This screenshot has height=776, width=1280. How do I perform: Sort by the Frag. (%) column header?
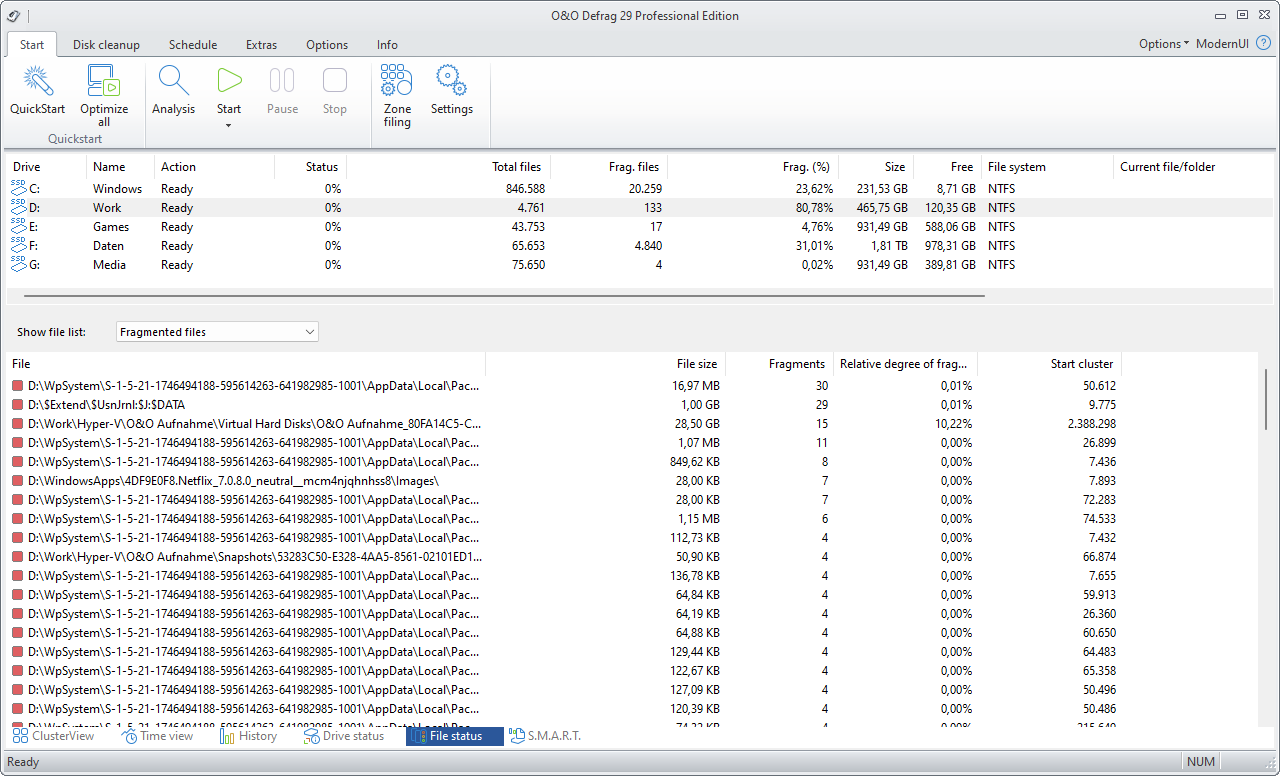pos(753,167)
